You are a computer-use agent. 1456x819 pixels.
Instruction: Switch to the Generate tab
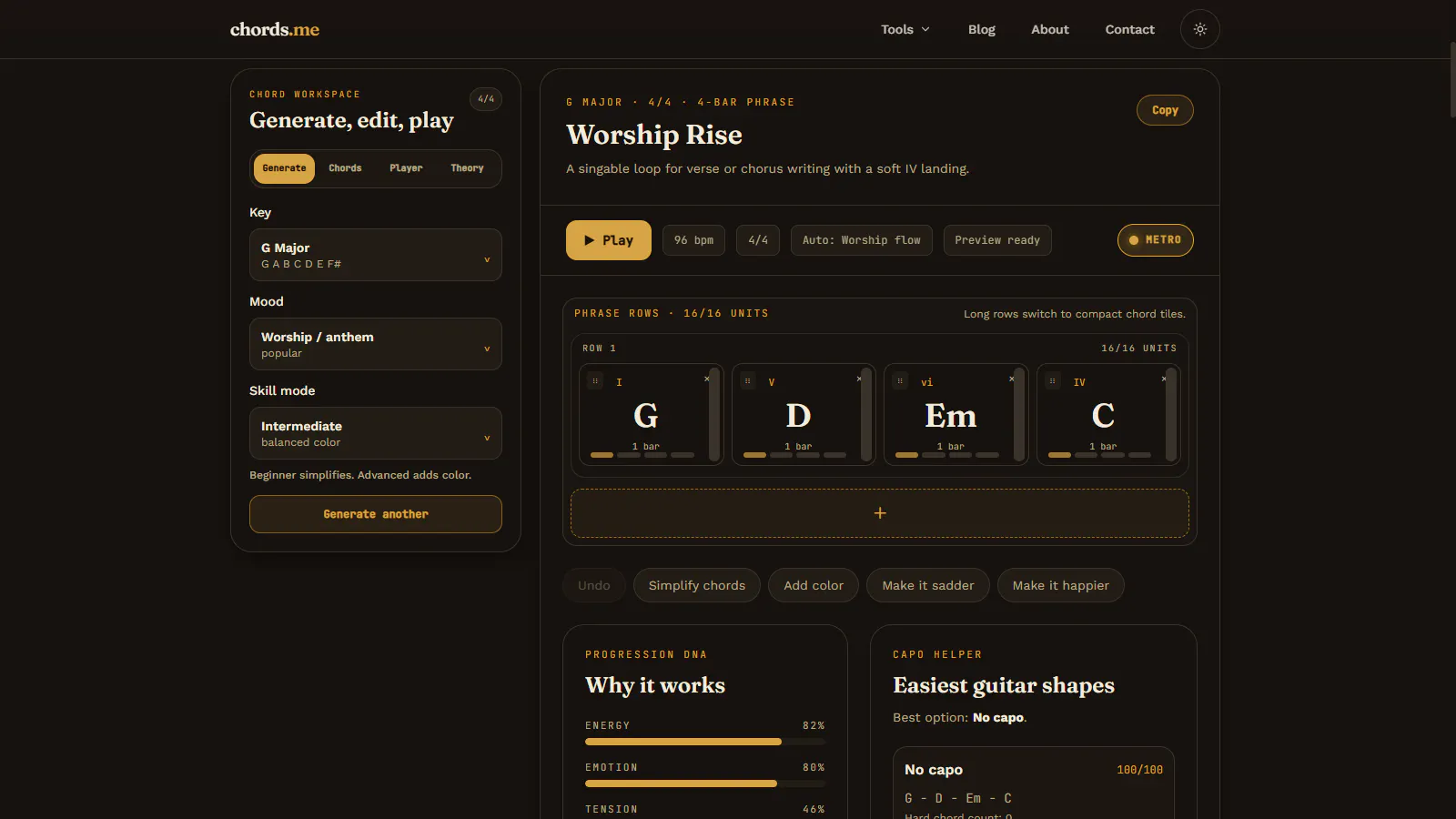pos(284,168)
